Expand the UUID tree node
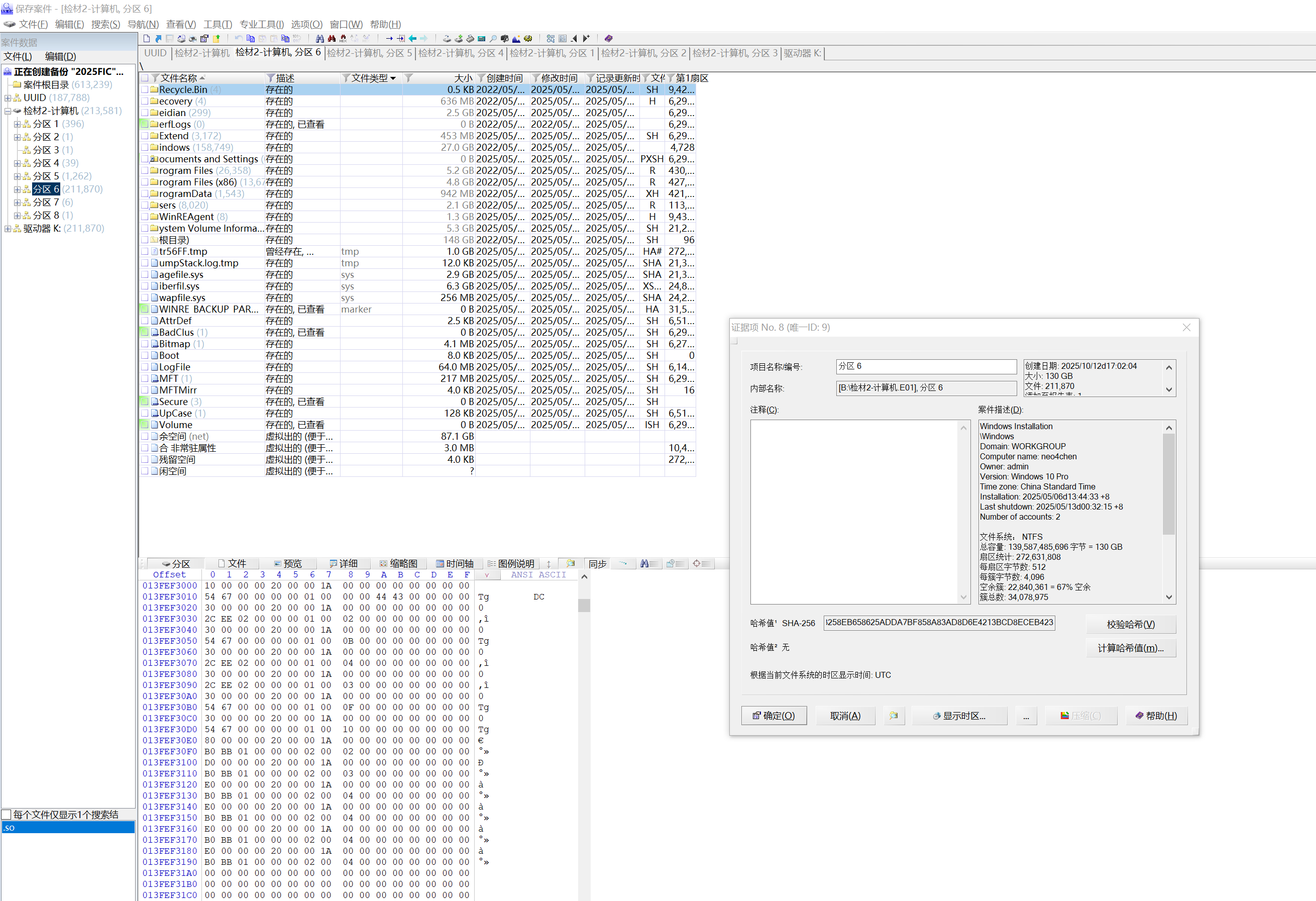This screenshot has width=1316, height=901. 8,98
